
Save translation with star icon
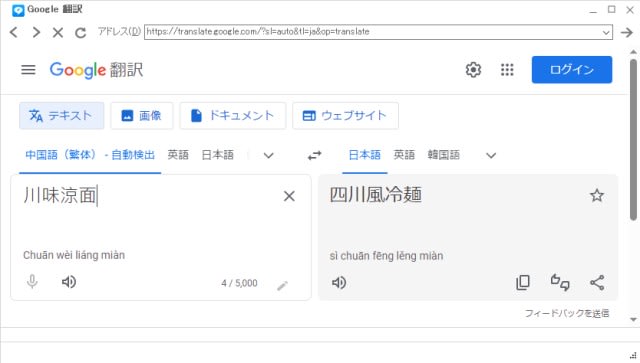pyautogui.click(x=597, y=196)
